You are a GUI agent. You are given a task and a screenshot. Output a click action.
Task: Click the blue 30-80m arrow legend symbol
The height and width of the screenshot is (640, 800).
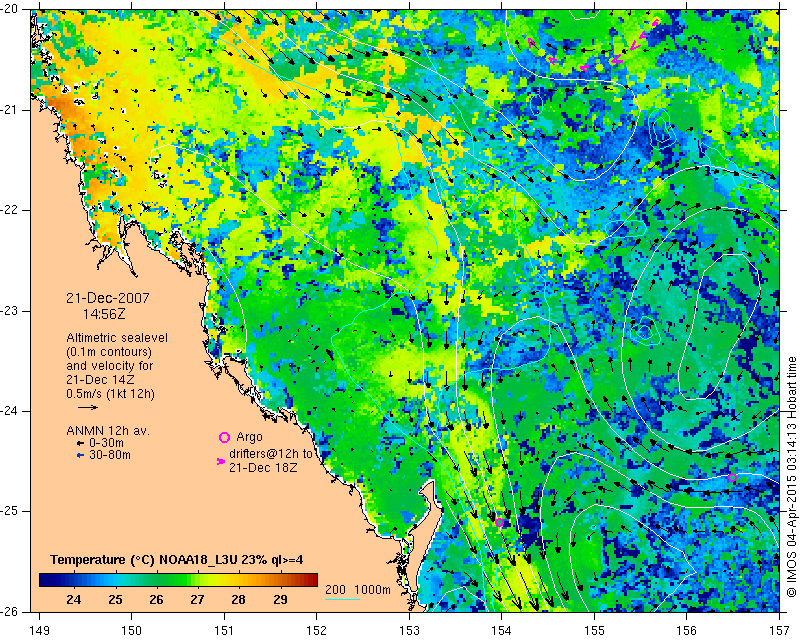80,455
